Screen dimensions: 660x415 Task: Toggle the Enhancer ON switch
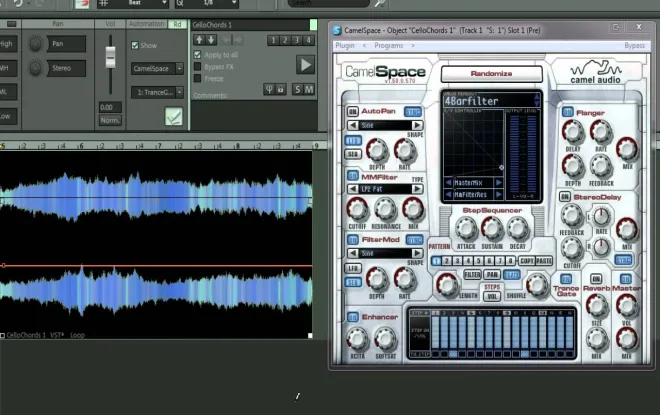tap(353, 317)
